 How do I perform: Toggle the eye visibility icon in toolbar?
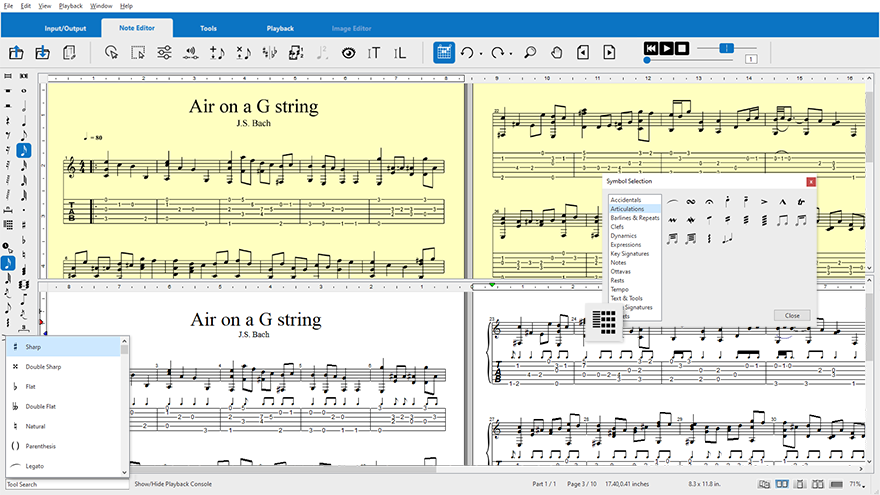(349, 53)
